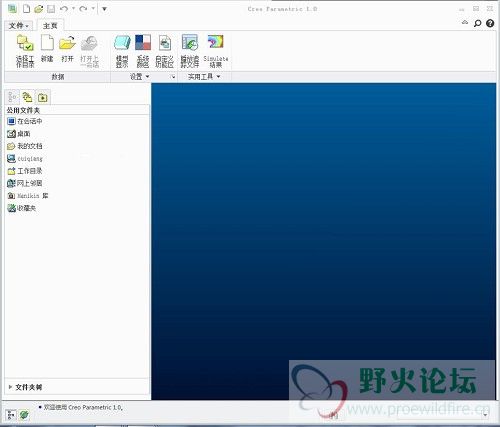Screen dimensions: 500x427
Task: Click the Select Working Directory icon
Action: (25, 51)
